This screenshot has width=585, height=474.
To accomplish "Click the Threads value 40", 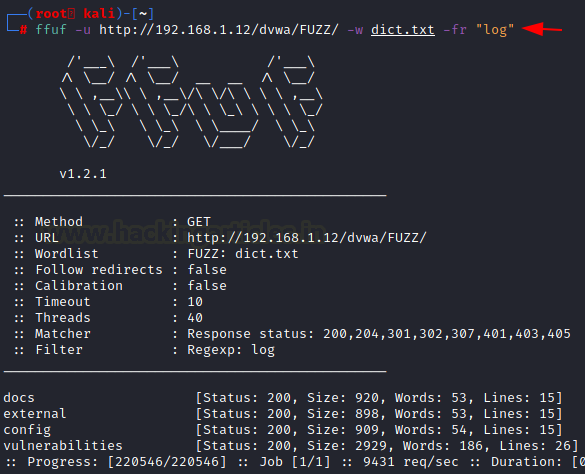I will (195, 318).
